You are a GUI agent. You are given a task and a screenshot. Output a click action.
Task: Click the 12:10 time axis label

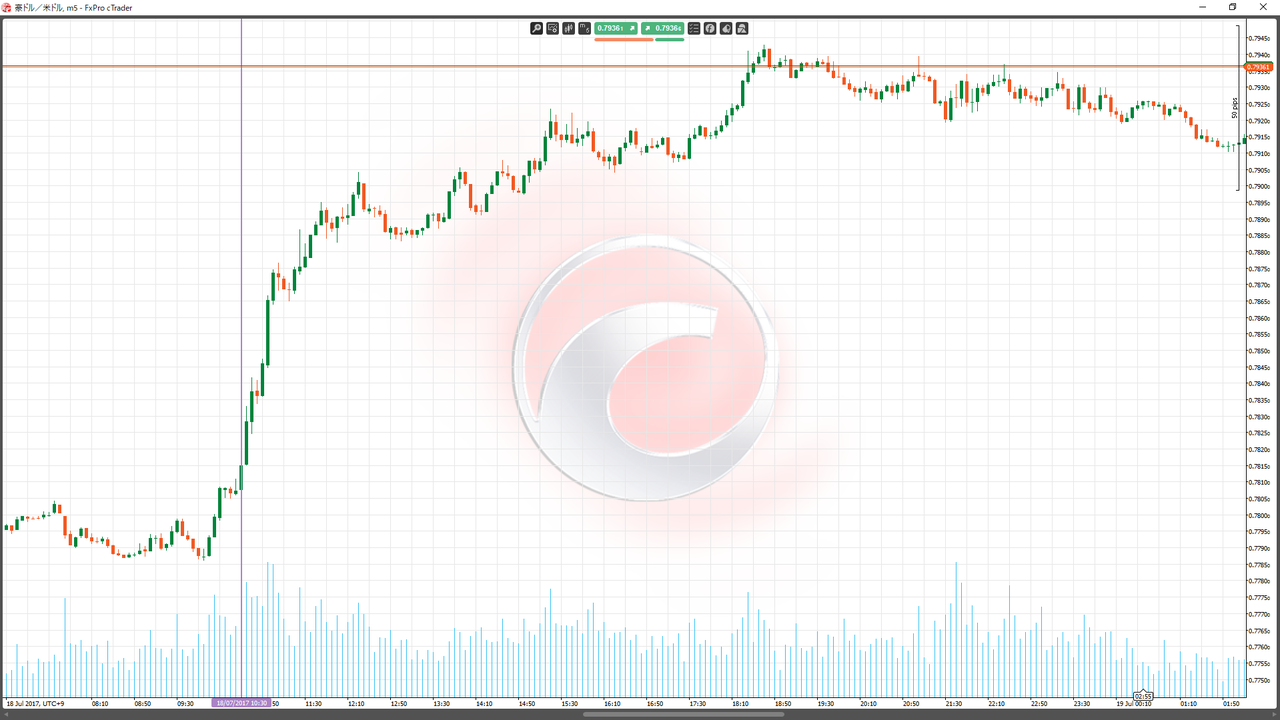pyautogui.click(x=356, y=703)
